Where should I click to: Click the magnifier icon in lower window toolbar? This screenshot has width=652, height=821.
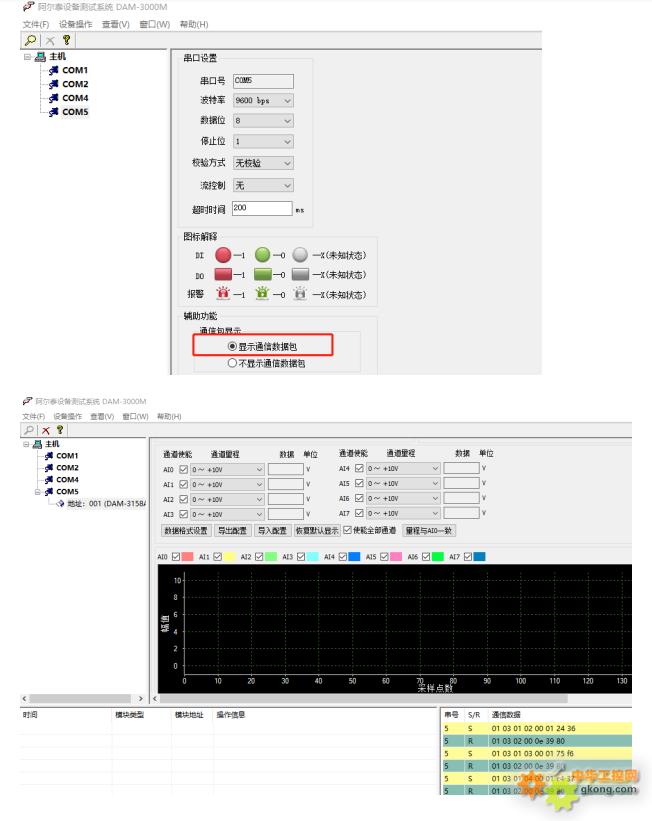click(29, 430)
